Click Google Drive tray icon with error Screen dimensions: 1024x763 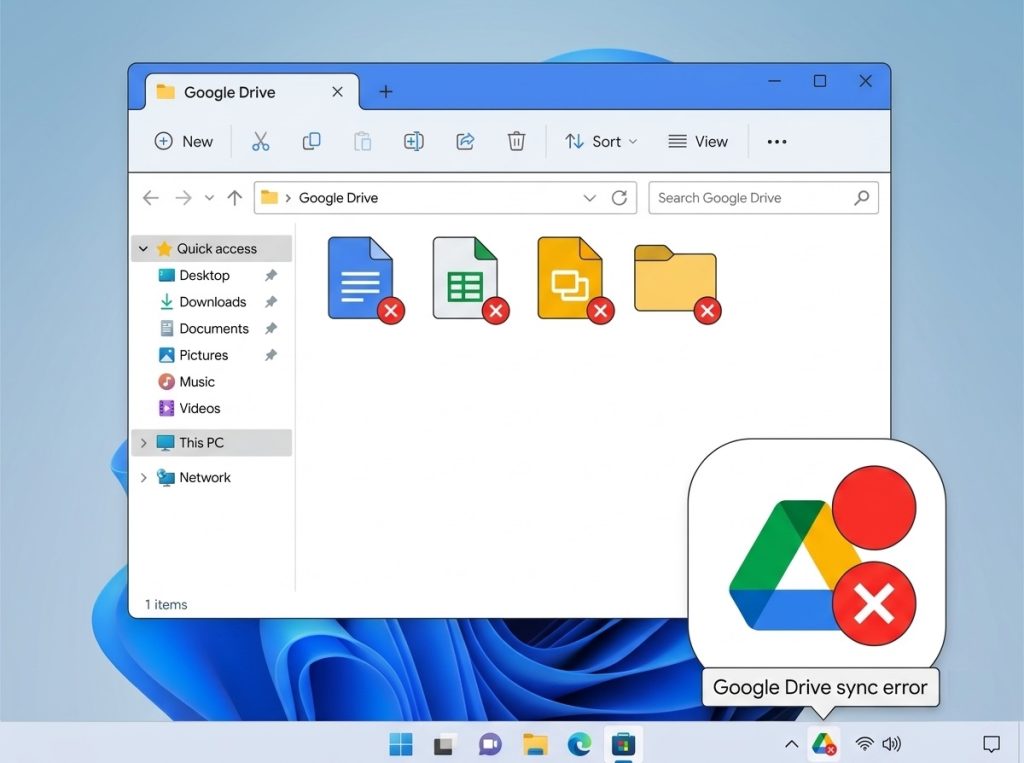click(824, 743)
